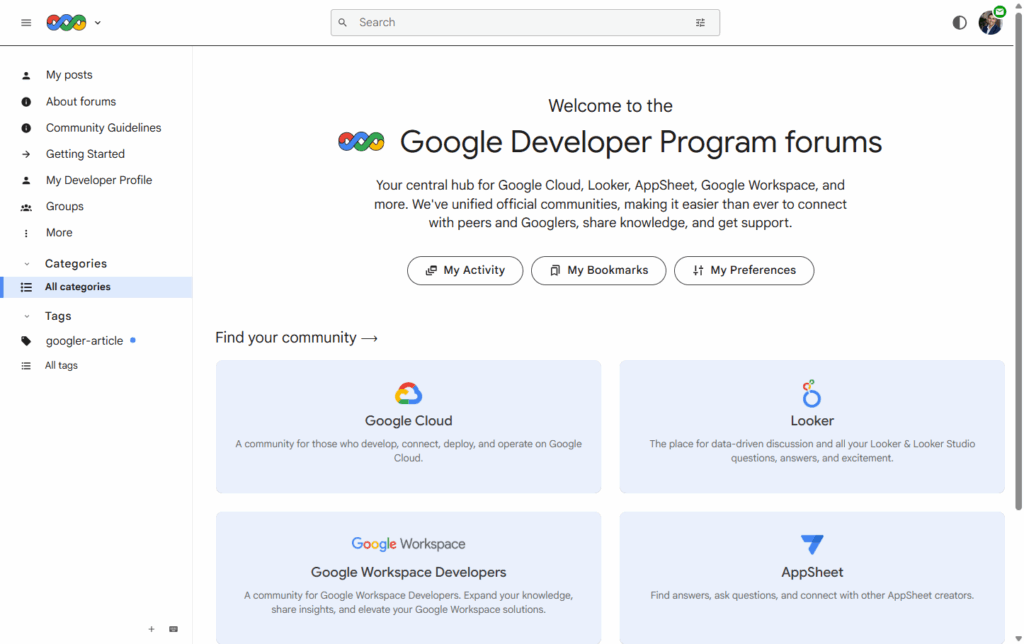Click the AppSheet logo icon
1024x644 pixels.
pyautogui.click(x=812, y=543)
